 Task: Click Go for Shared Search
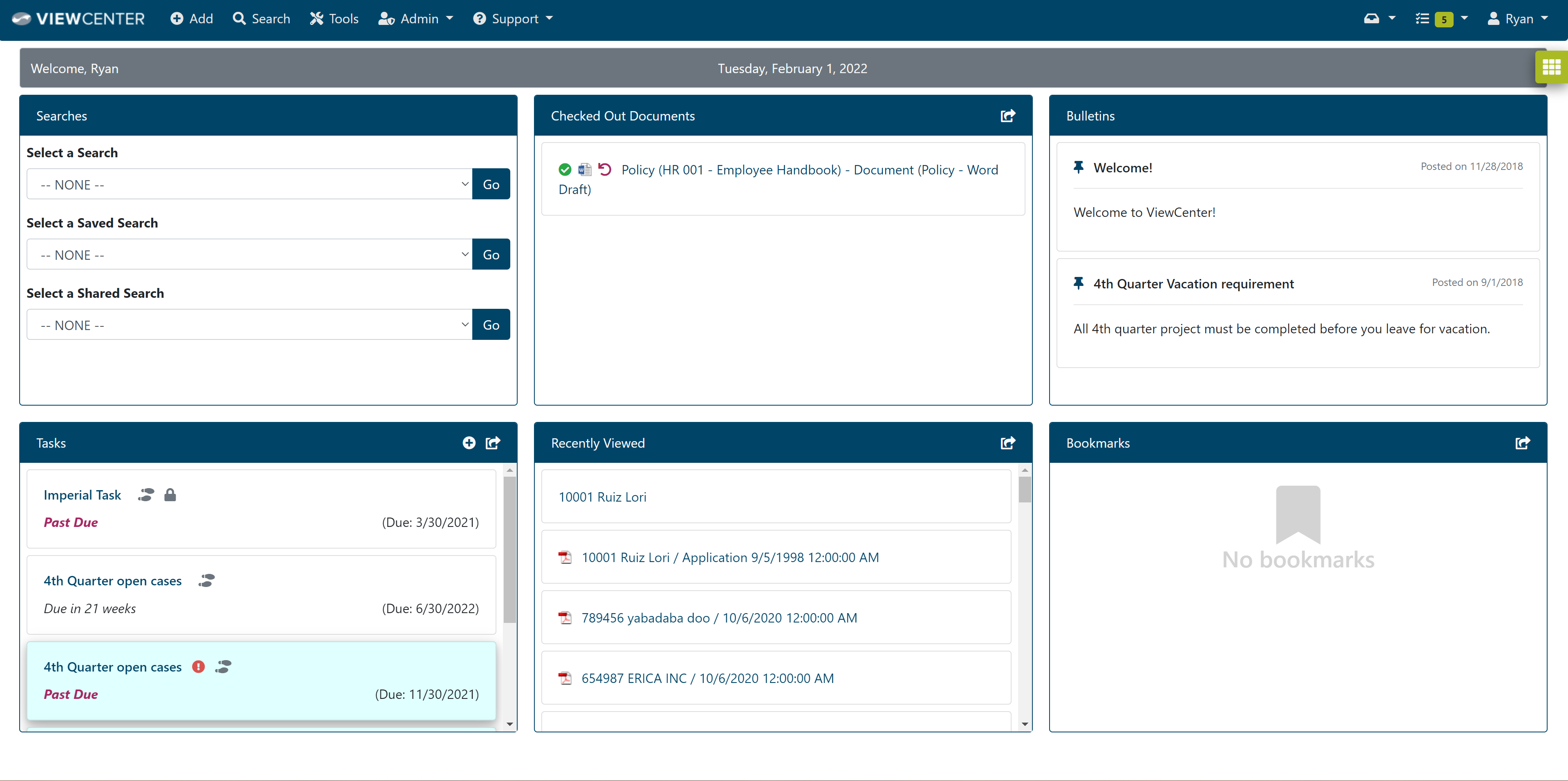click(491, 324)
